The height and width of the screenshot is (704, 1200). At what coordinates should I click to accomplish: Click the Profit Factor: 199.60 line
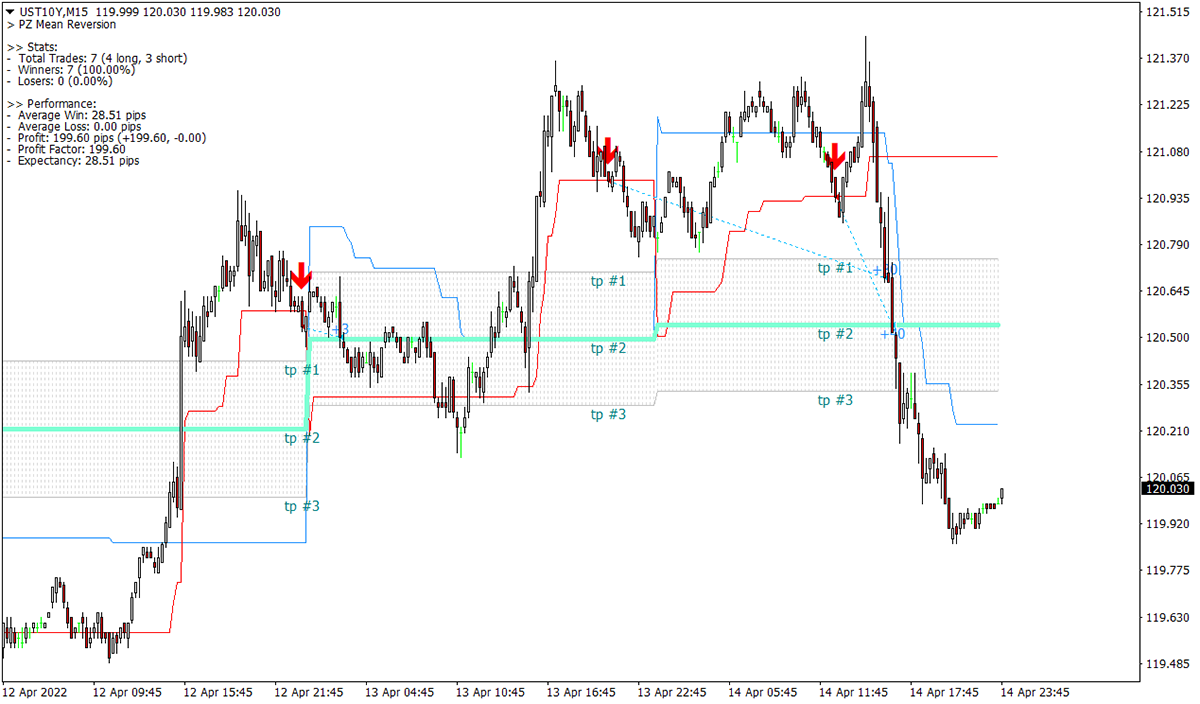(66, 149)
